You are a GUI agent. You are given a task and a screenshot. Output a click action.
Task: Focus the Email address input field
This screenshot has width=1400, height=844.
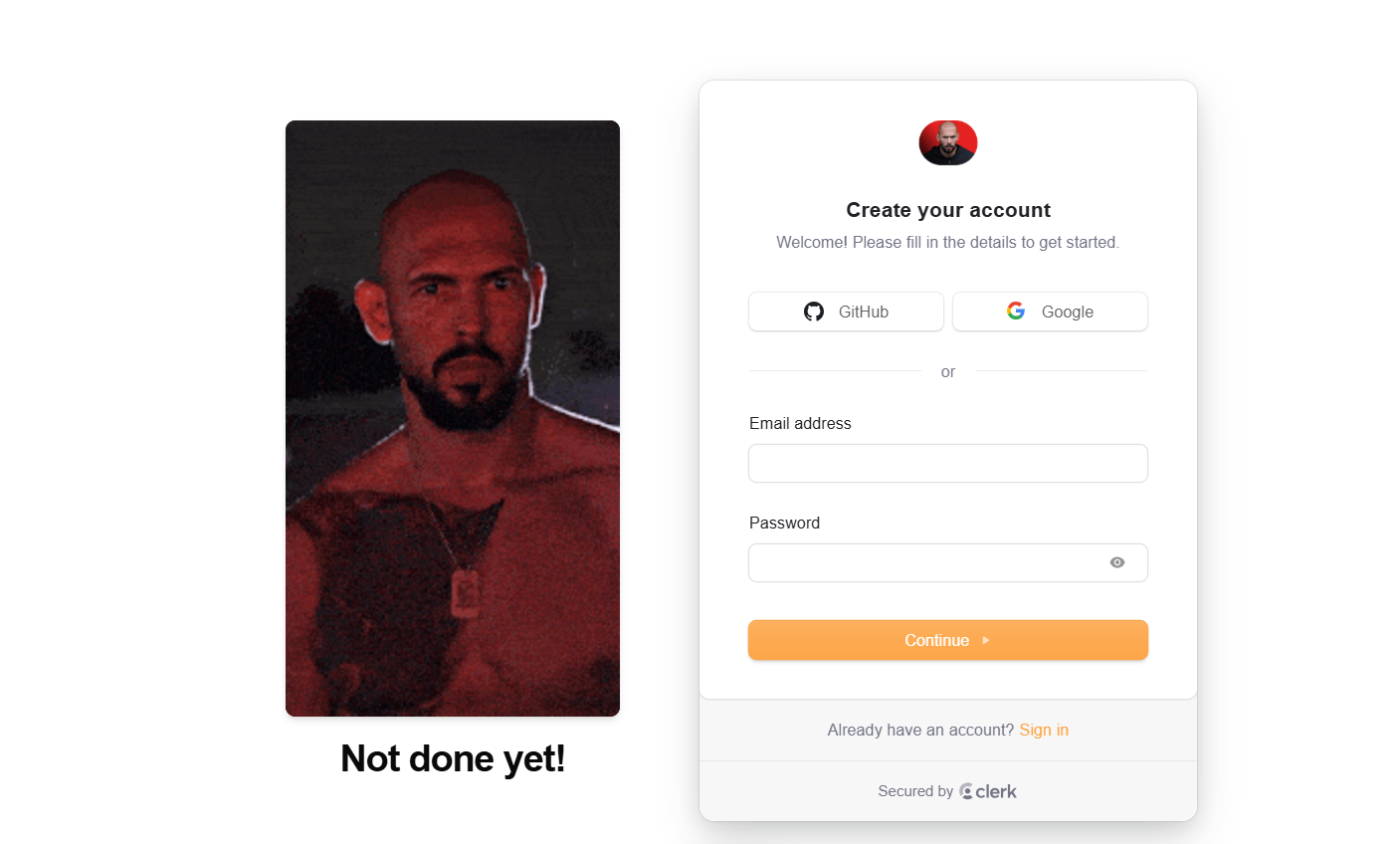(x=948, y=463)
